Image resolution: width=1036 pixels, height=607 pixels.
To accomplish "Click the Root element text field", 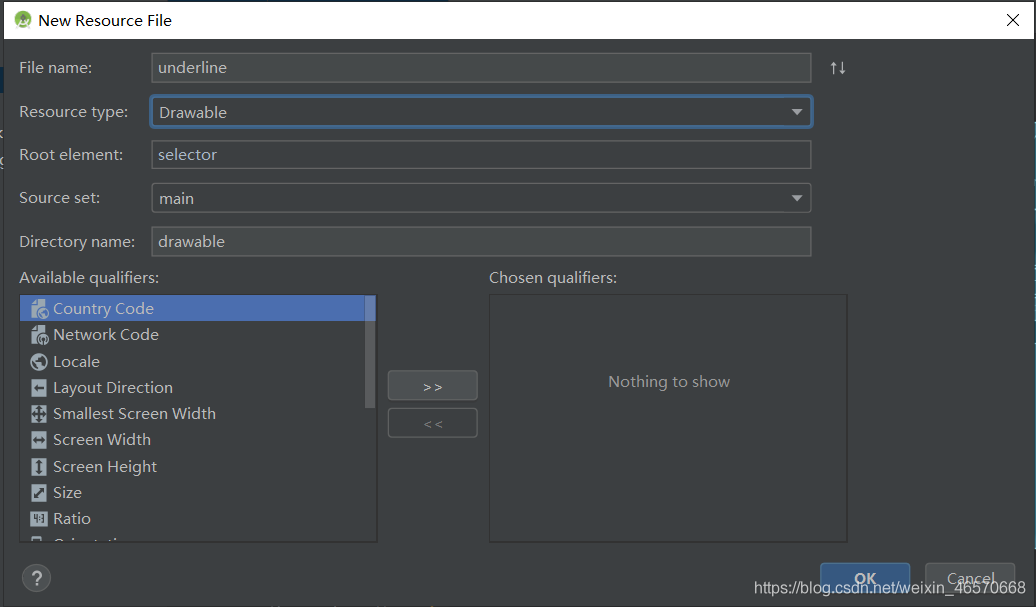I will 480,154.
